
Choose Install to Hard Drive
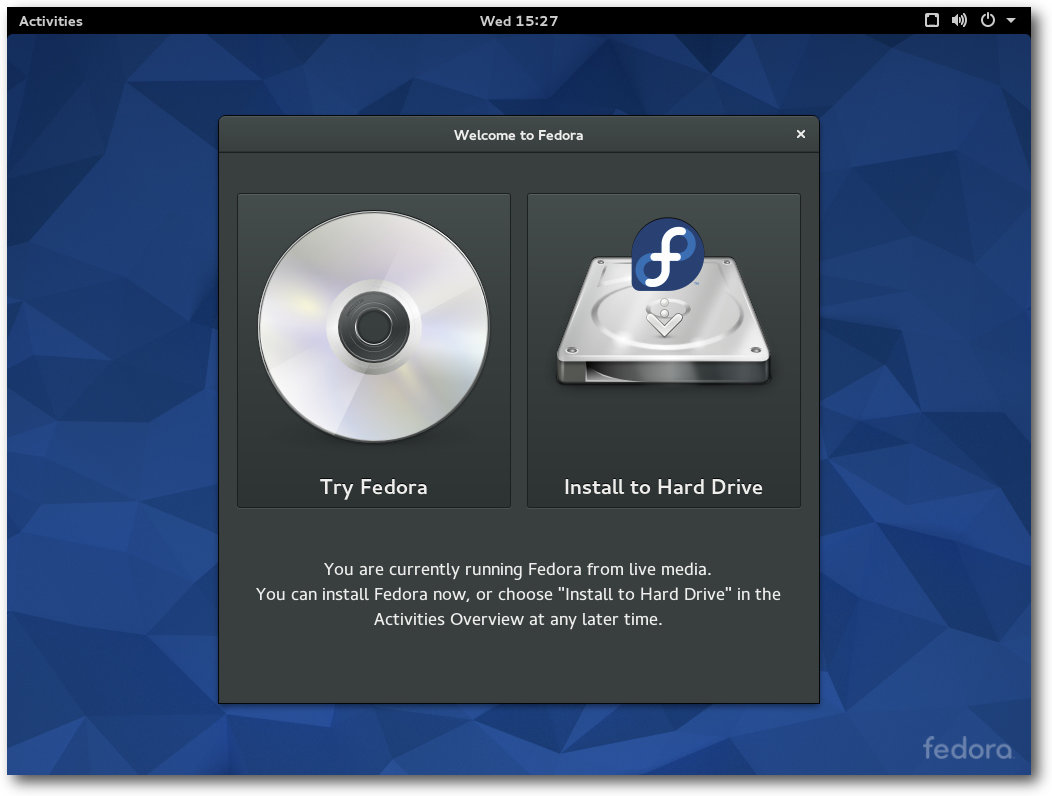coord(664,350)
